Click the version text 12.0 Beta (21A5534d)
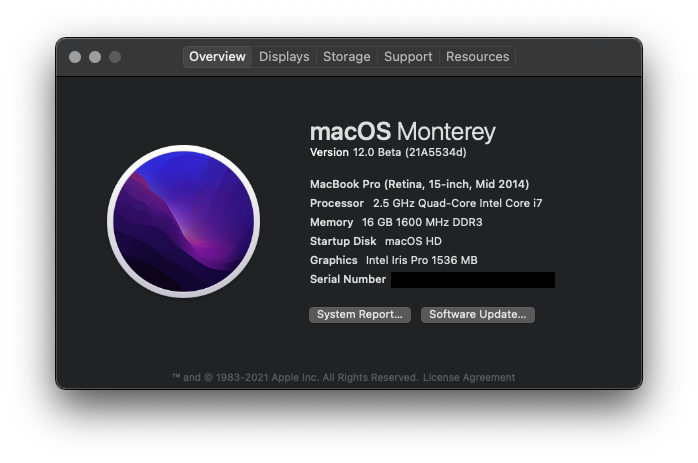698x463 pixels. coord(410,153)
